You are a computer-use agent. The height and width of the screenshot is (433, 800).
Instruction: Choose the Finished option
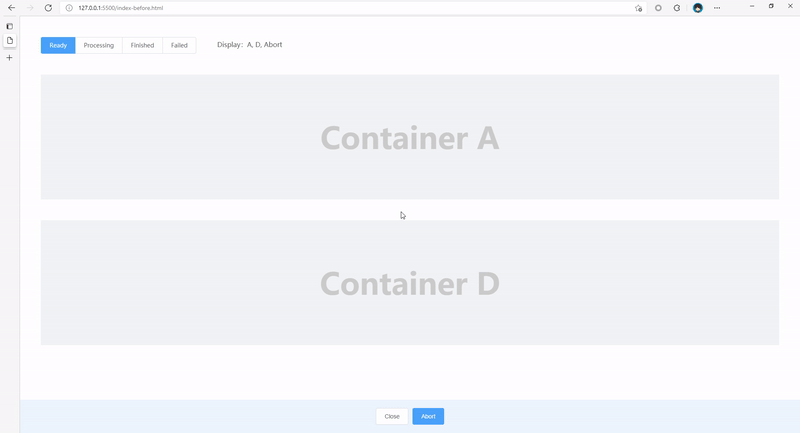click(142, 45)
